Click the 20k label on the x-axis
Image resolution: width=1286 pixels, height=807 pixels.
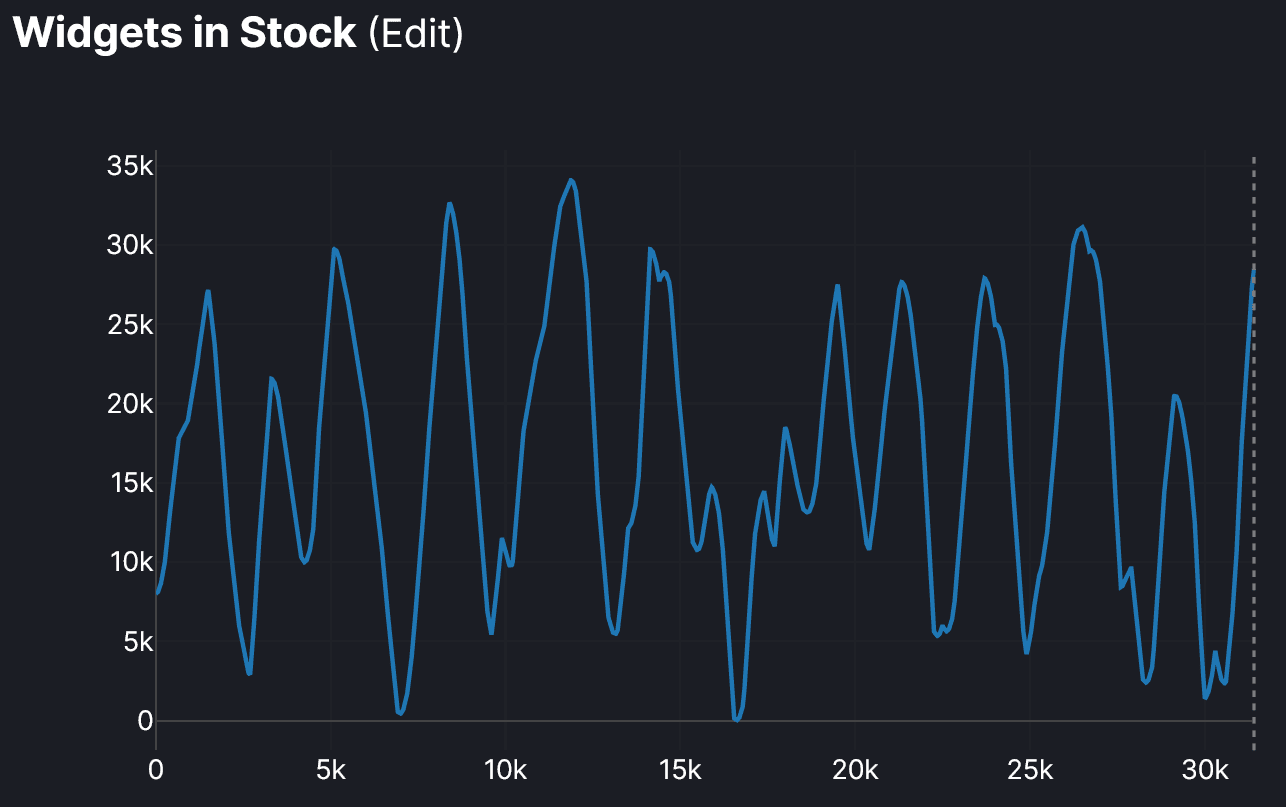[x=855, y=771]
